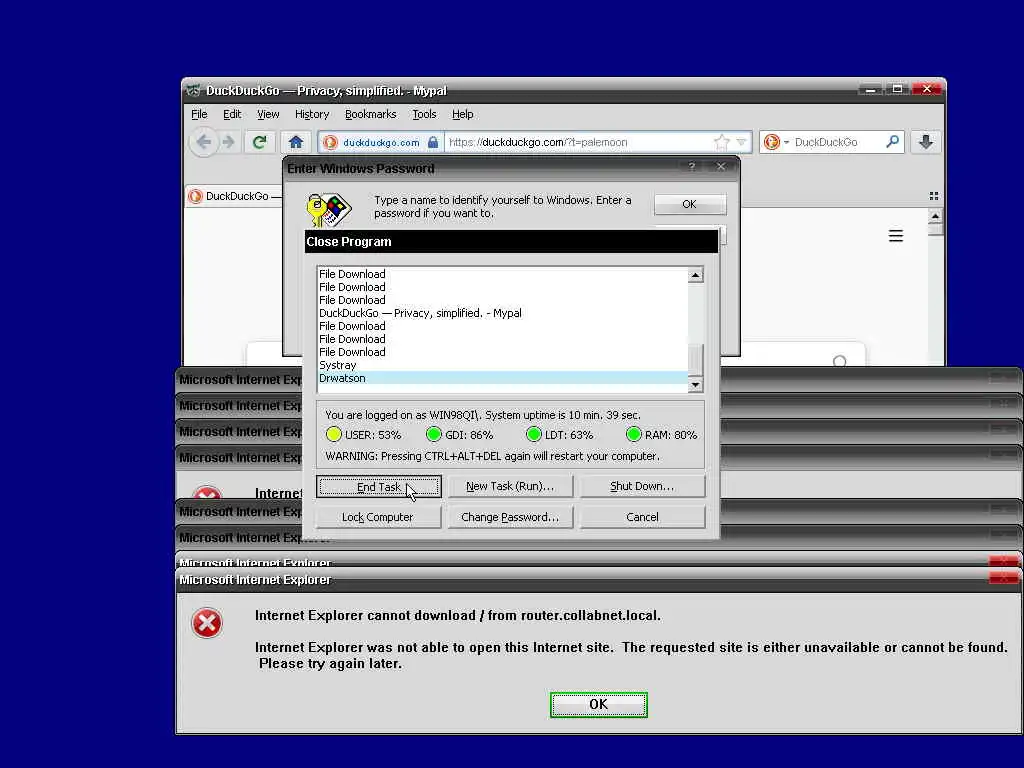Click the keys icon in password dialog
Screen dimensions: 1024x768
coord(328,210)
